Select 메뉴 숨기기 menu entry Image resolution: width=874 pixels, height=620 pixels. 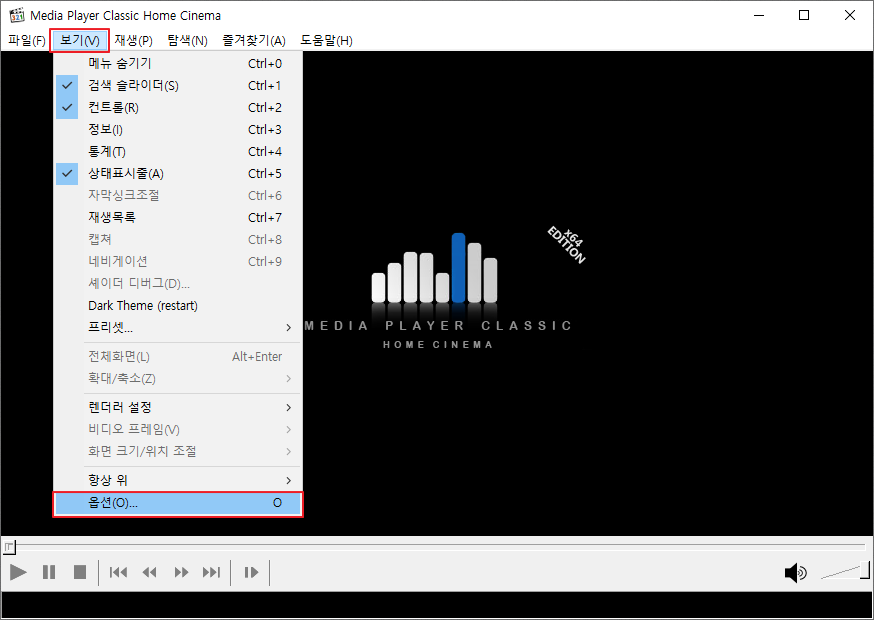178,64
